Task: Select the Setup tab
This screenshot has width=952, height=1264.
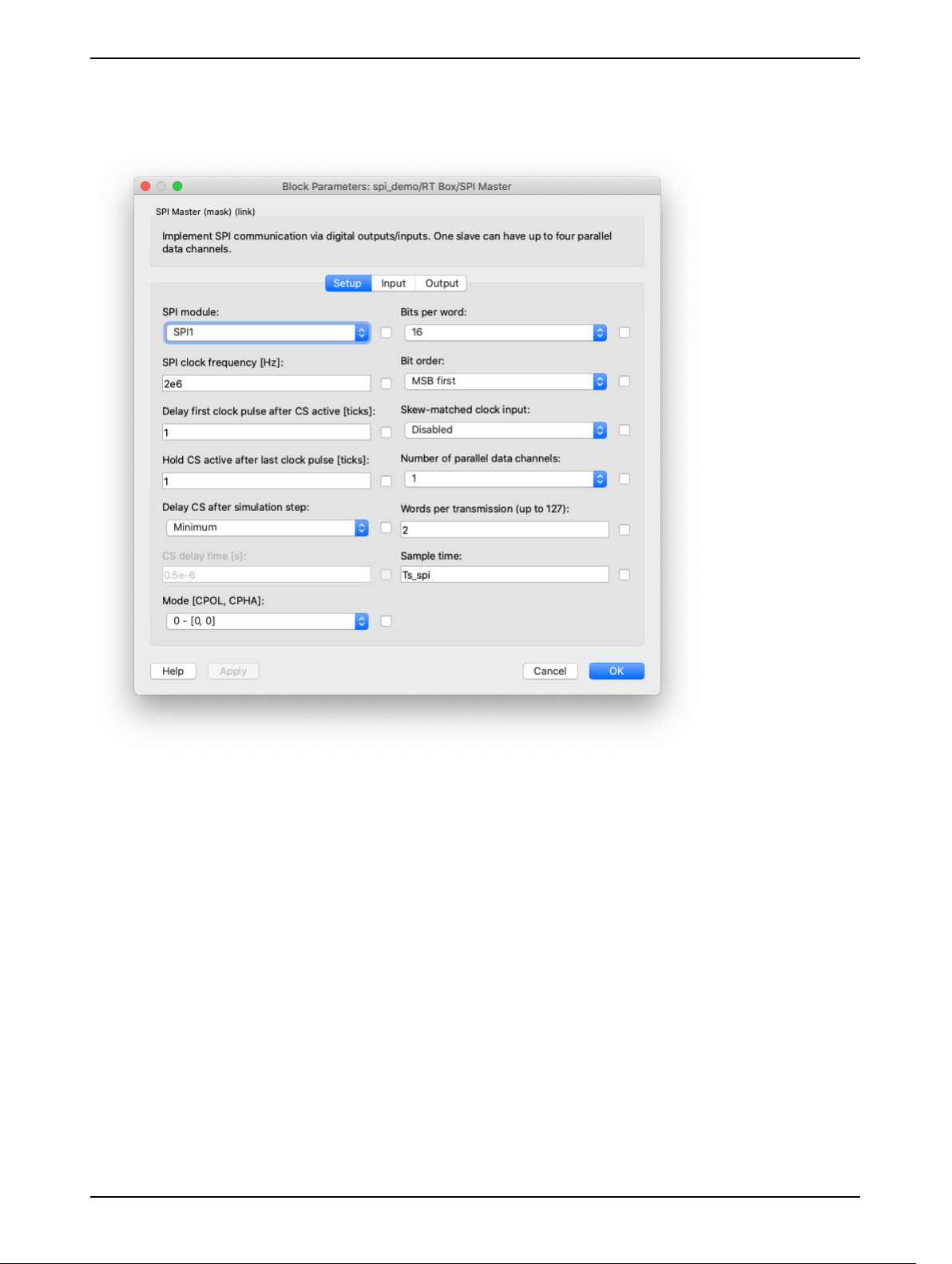Action: (347, 283)
